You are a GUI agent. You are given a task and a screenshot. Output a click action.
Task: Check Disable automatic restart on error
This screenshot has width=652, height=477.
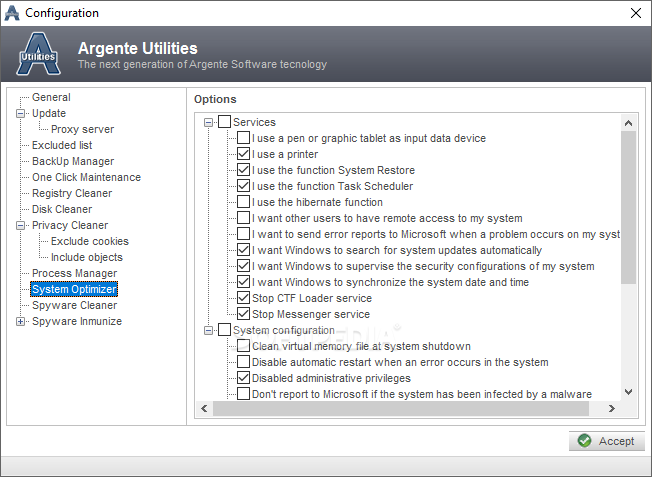pos(244,362)
